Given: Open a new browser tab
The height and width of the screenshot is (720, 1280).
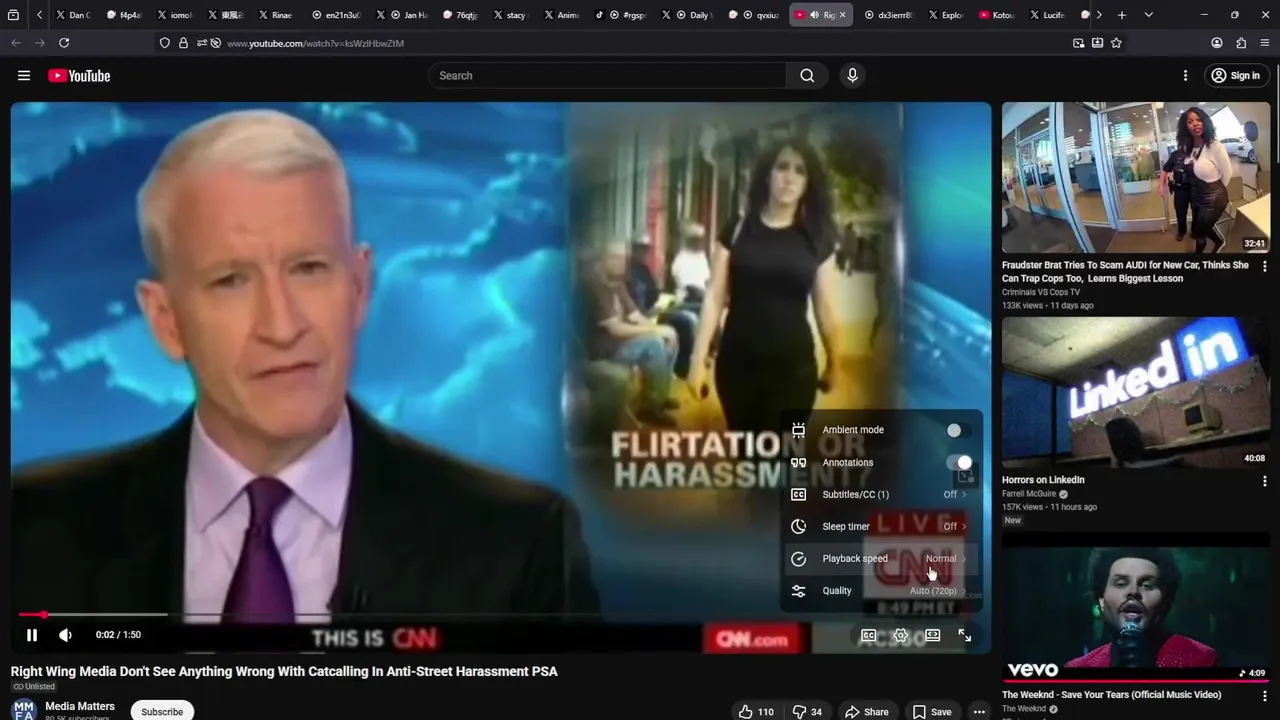Looking at the screenshot, I should [1122, 15].
